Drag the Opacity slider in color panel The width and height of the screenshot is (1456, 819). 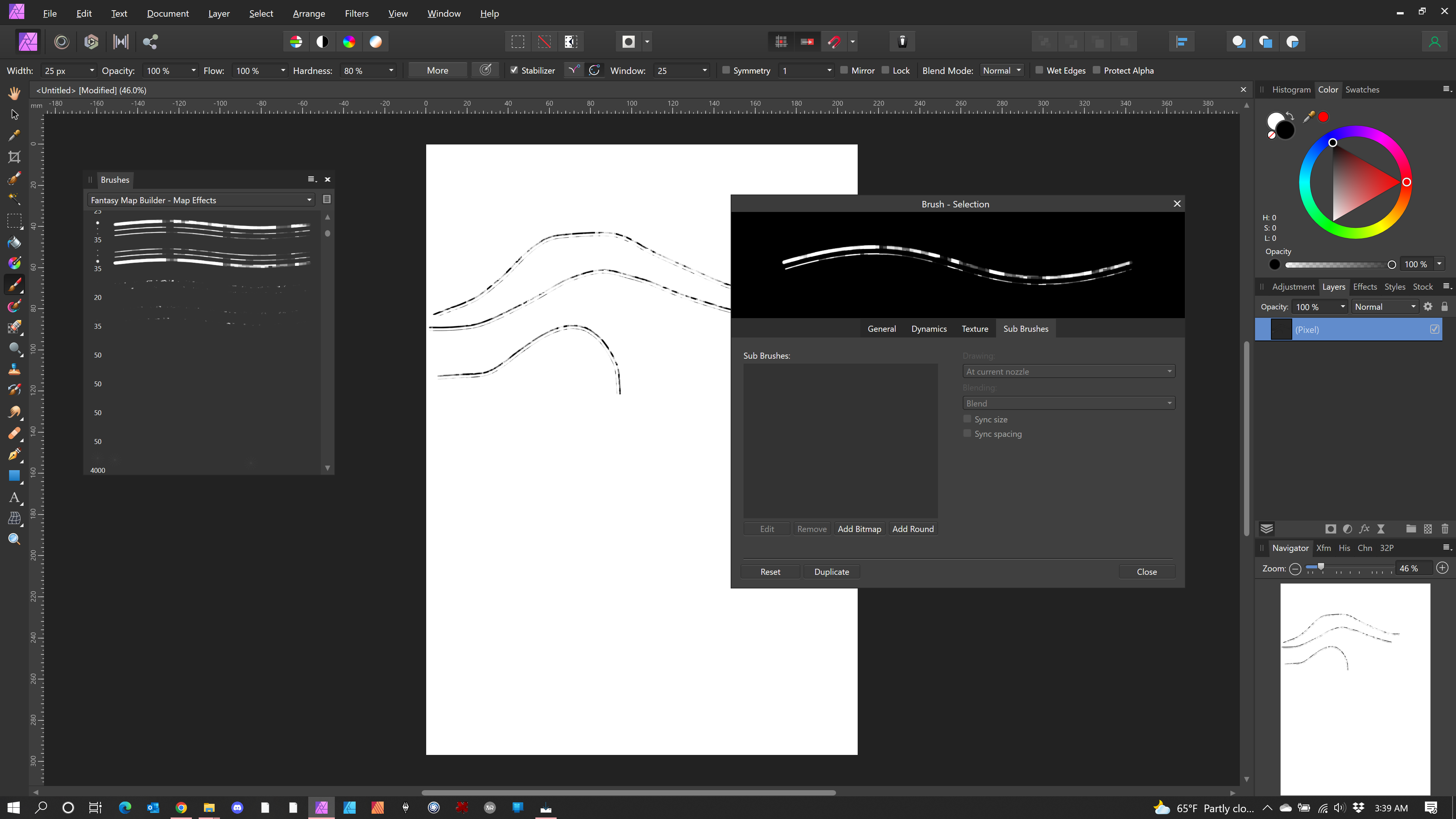(1392, 264)
